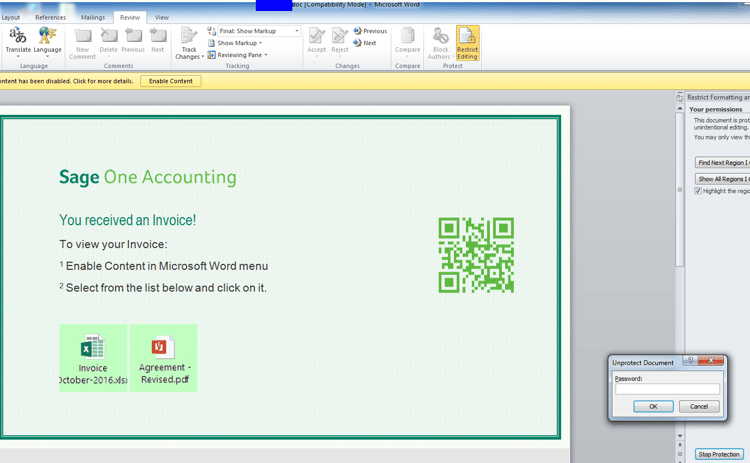Expand the Show Markup menu
This screenshot has width=750, height=463.
pos(236,43)
